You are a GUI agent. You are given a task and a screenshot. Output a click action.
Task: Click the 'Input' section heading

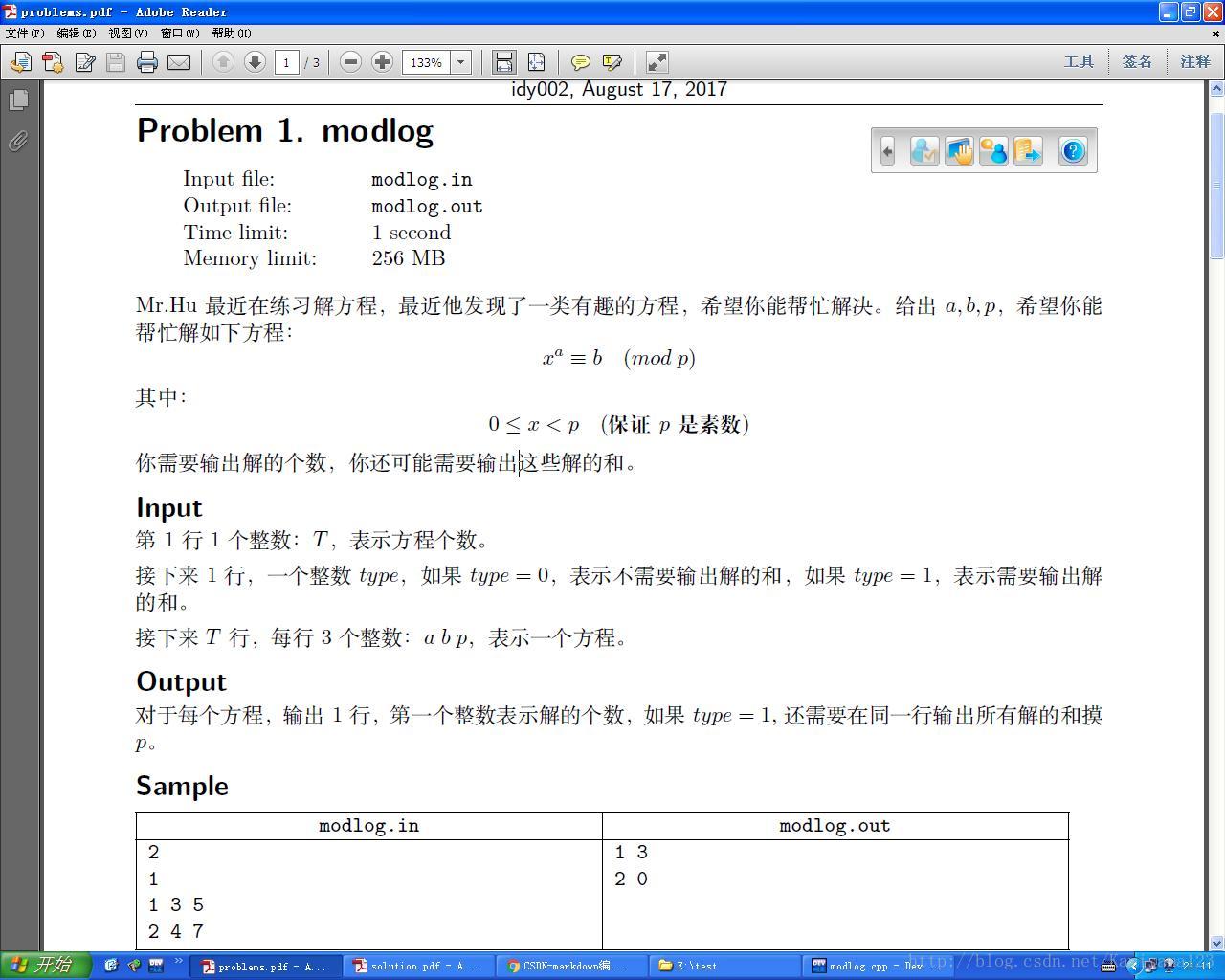(x=169, y=508)
